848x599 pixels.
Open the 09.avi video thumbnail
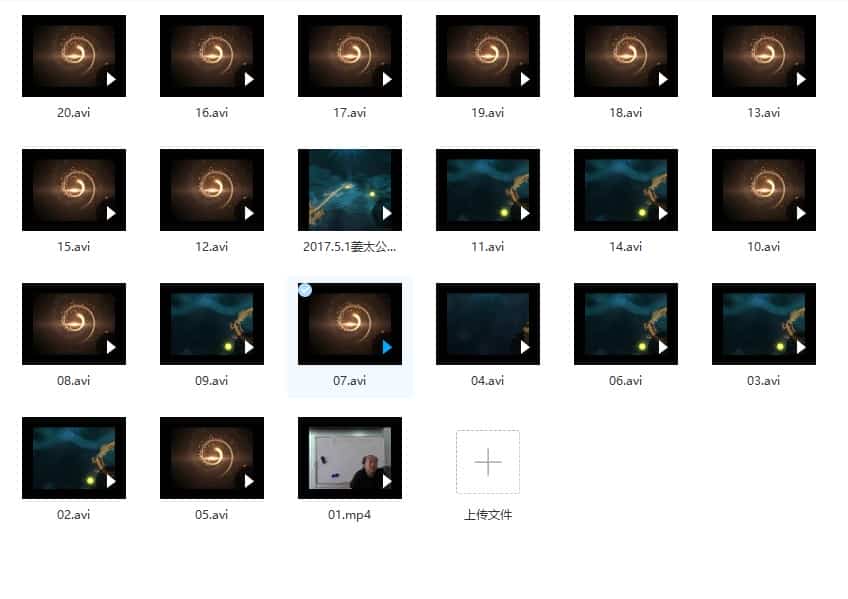(211, 324)
